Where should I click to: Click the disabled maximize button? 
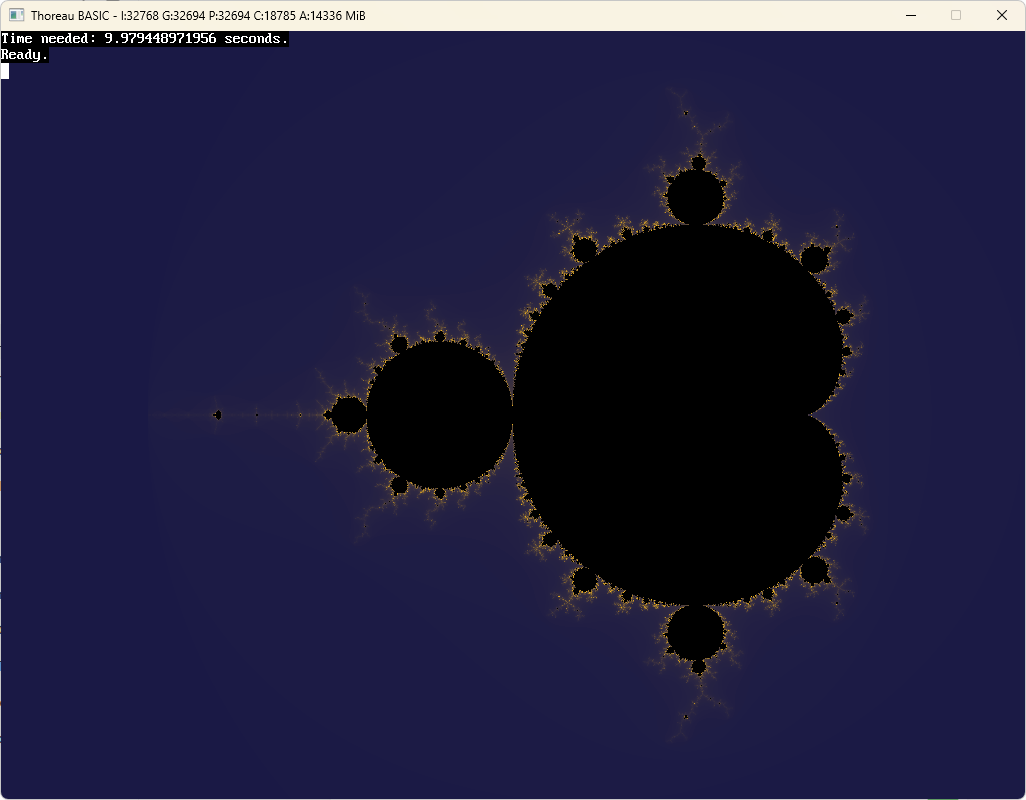[x=956, y=15]
